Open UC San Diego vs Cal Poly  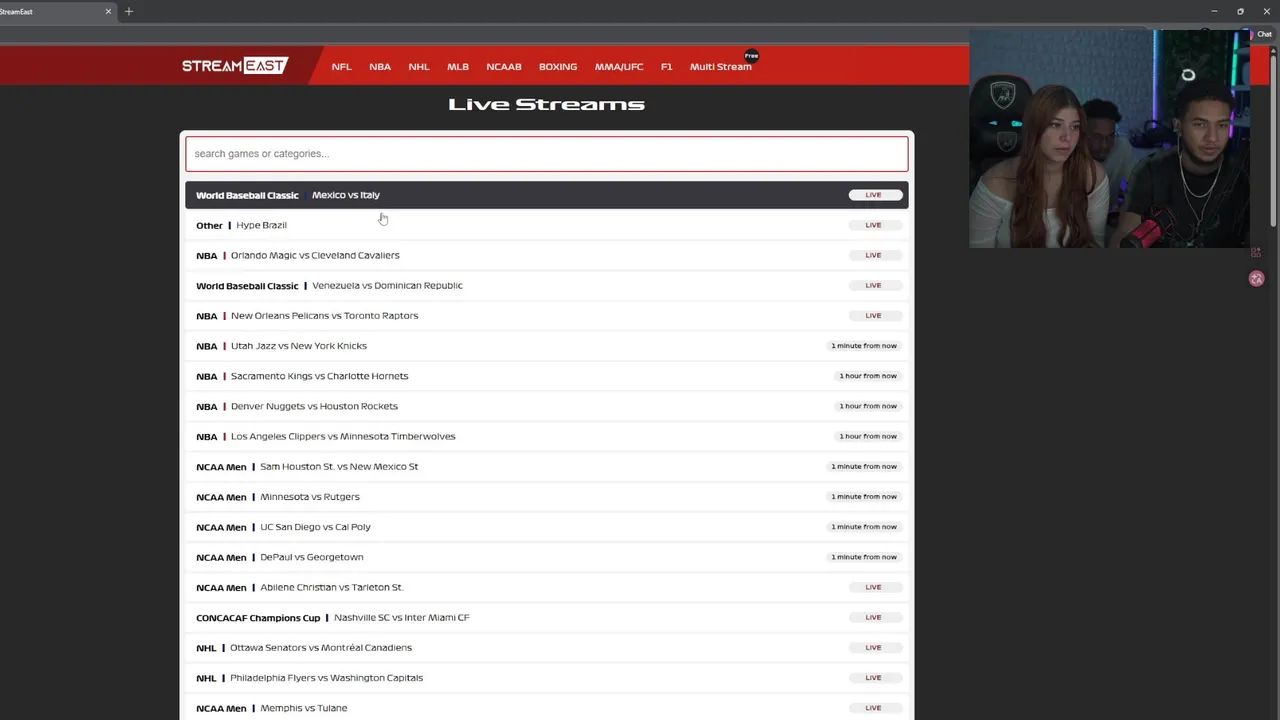(547, 527)
